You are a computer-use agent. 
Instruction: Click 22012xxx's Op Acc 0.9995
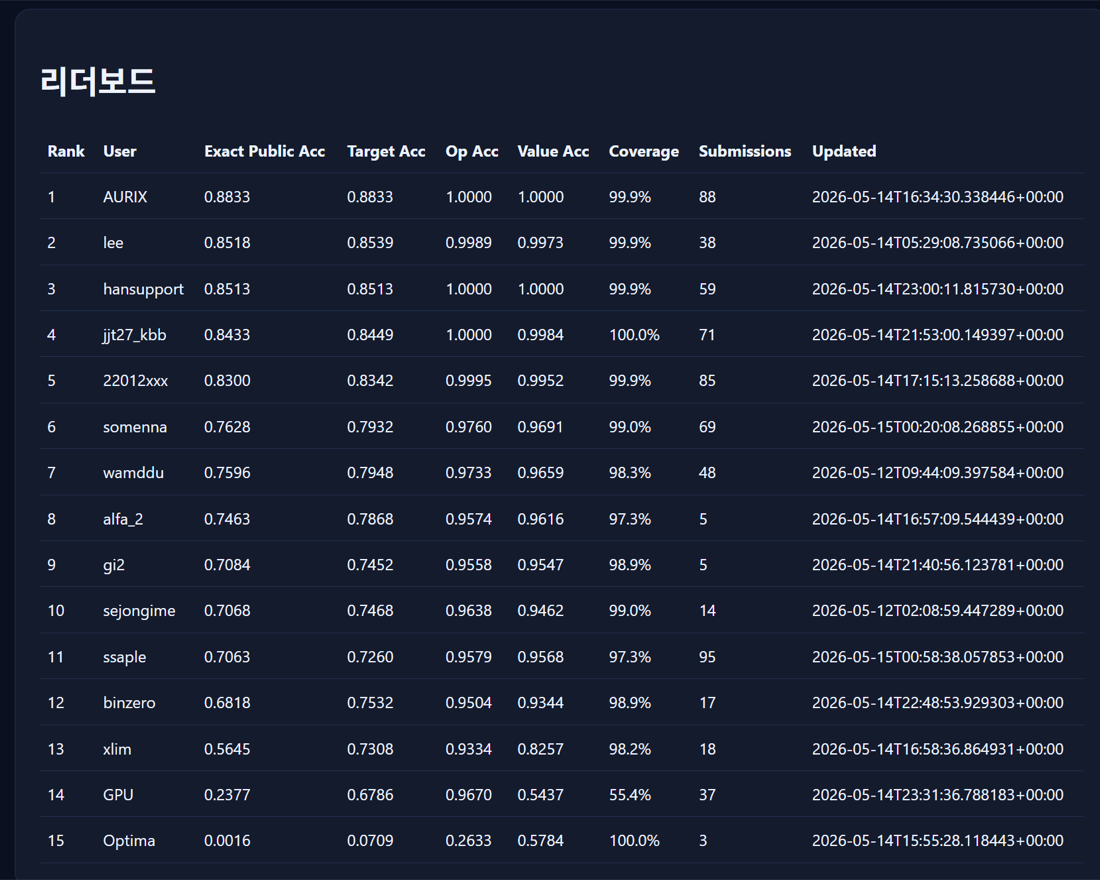469,381
